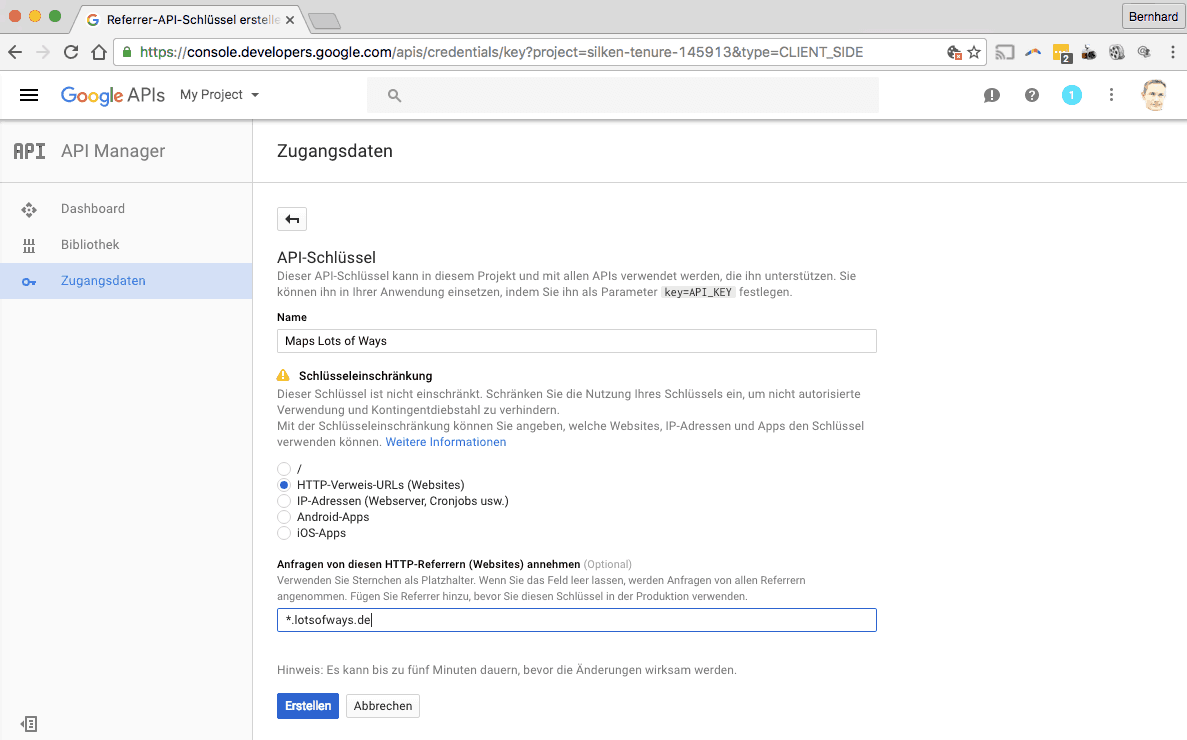The height and width of the screenshot is (740, 1187).
Task: Open the My Project dropdown
Action: point(219,94)
